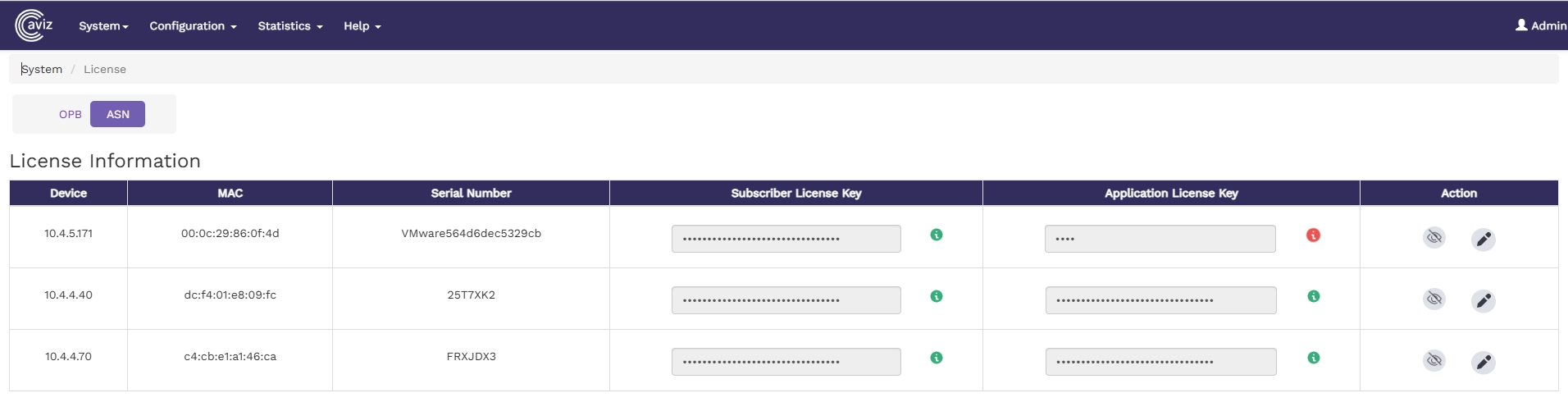Switch to the OPB tab
1568x402 pixels.
point(70,114)
